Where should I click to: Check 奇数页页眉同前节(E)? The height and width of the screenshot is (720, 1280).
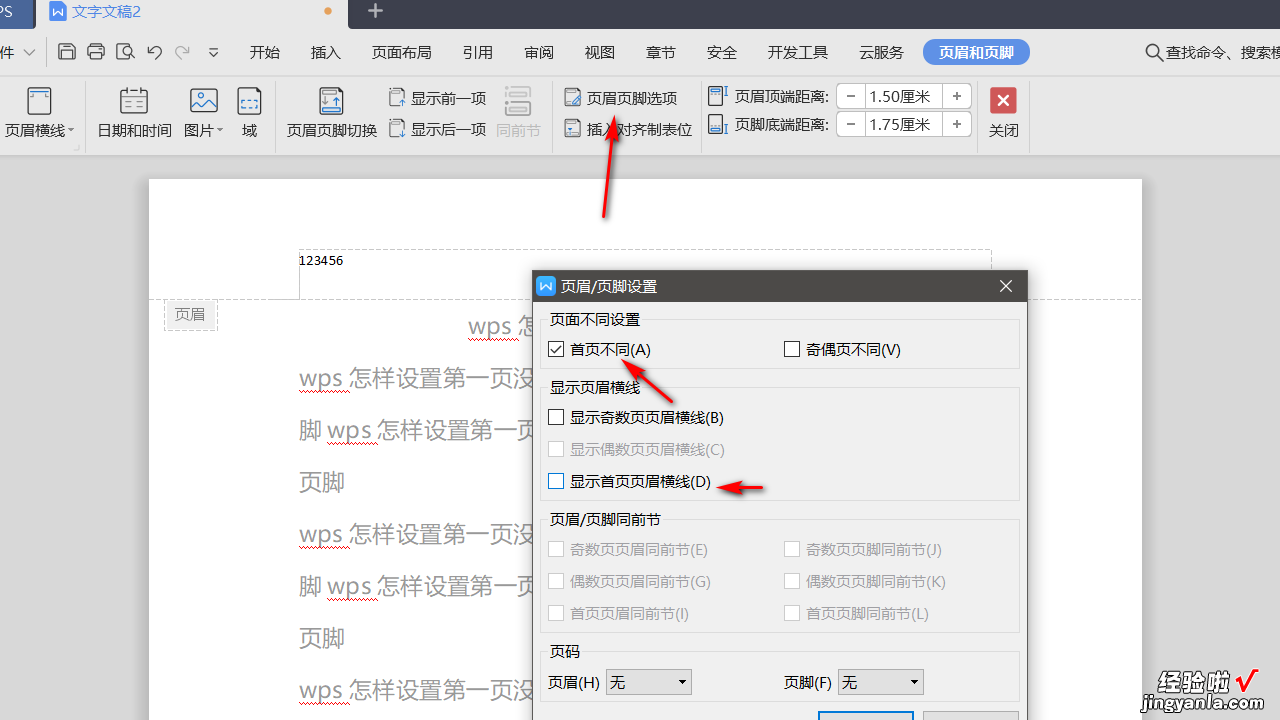(x=557, y=549)
